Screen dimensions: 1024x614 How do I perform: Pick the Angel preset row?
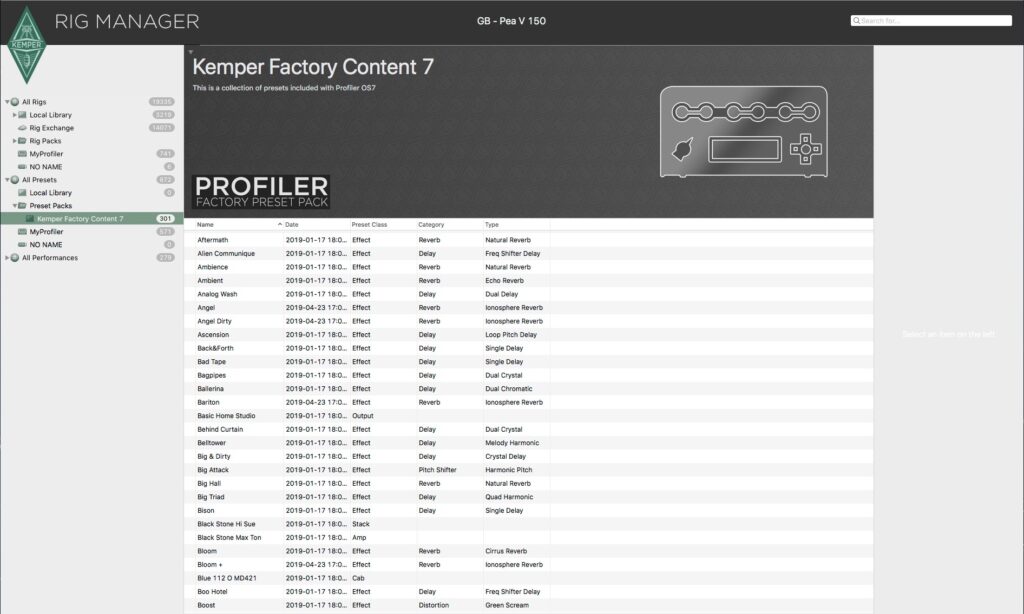528,308
